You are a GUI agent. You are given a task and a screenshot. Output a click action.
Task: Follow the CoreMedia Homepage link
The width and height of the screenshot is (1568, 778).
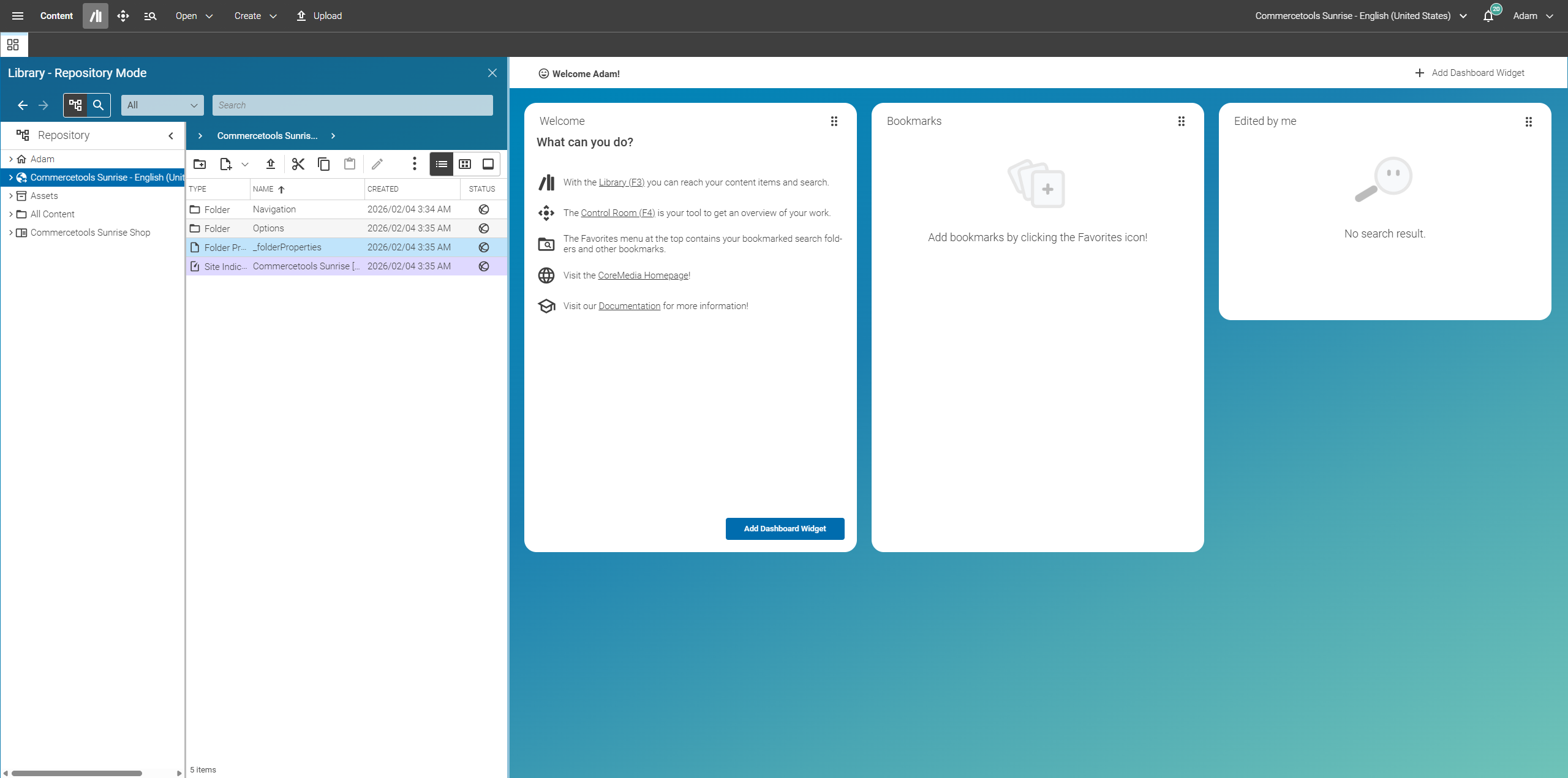pyautogui.click(x=643, y=275)
